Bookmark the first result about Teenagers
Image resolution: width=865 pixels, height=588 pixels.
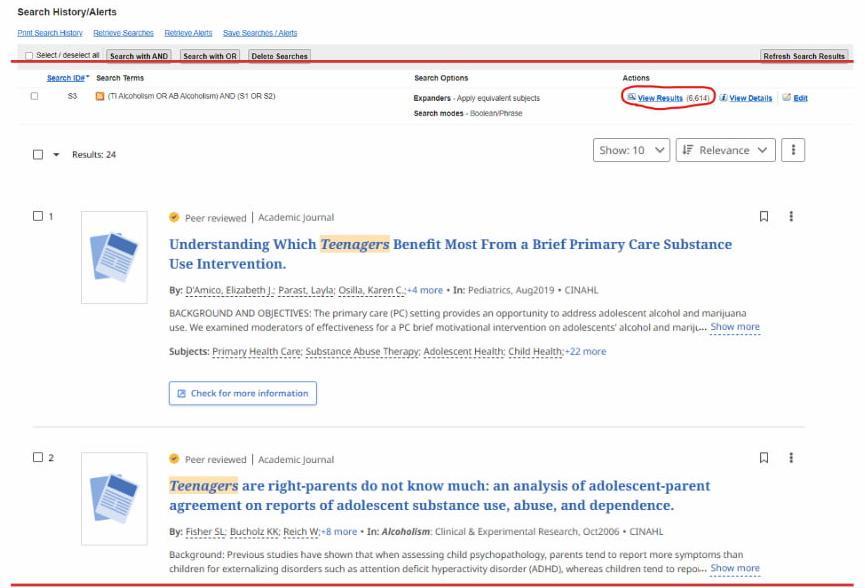(x=764, y=216)
